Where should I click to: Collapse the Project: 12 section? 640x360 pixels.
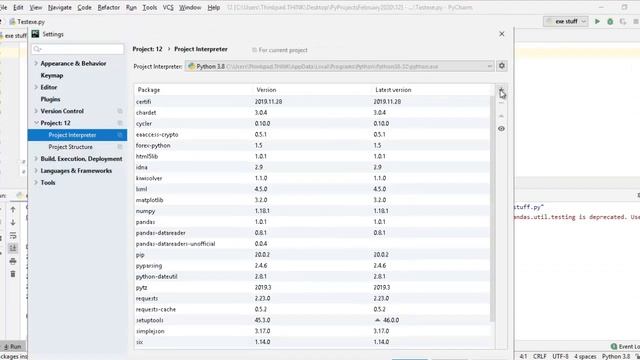point(36,123)
